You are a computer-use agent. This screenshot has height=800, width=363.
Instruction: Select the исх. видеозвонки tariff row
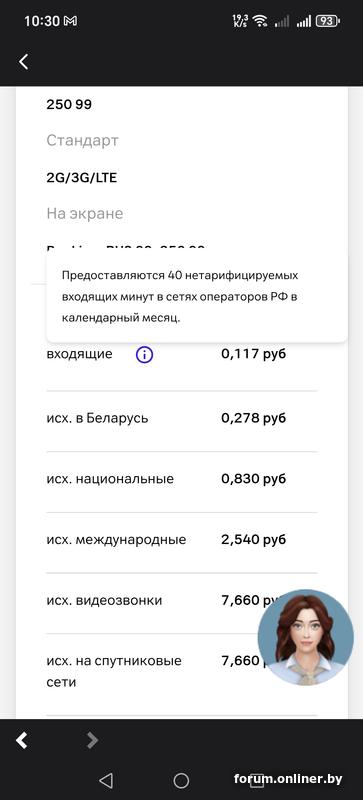181,601
